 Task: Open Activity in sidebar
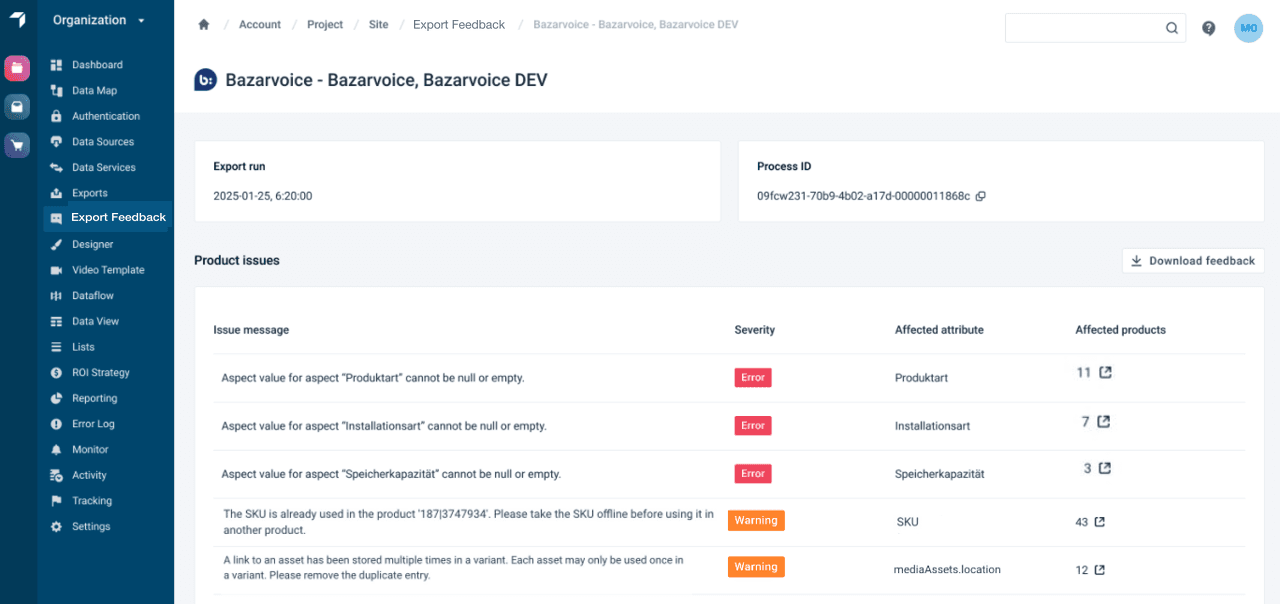[x=89, y=475]
